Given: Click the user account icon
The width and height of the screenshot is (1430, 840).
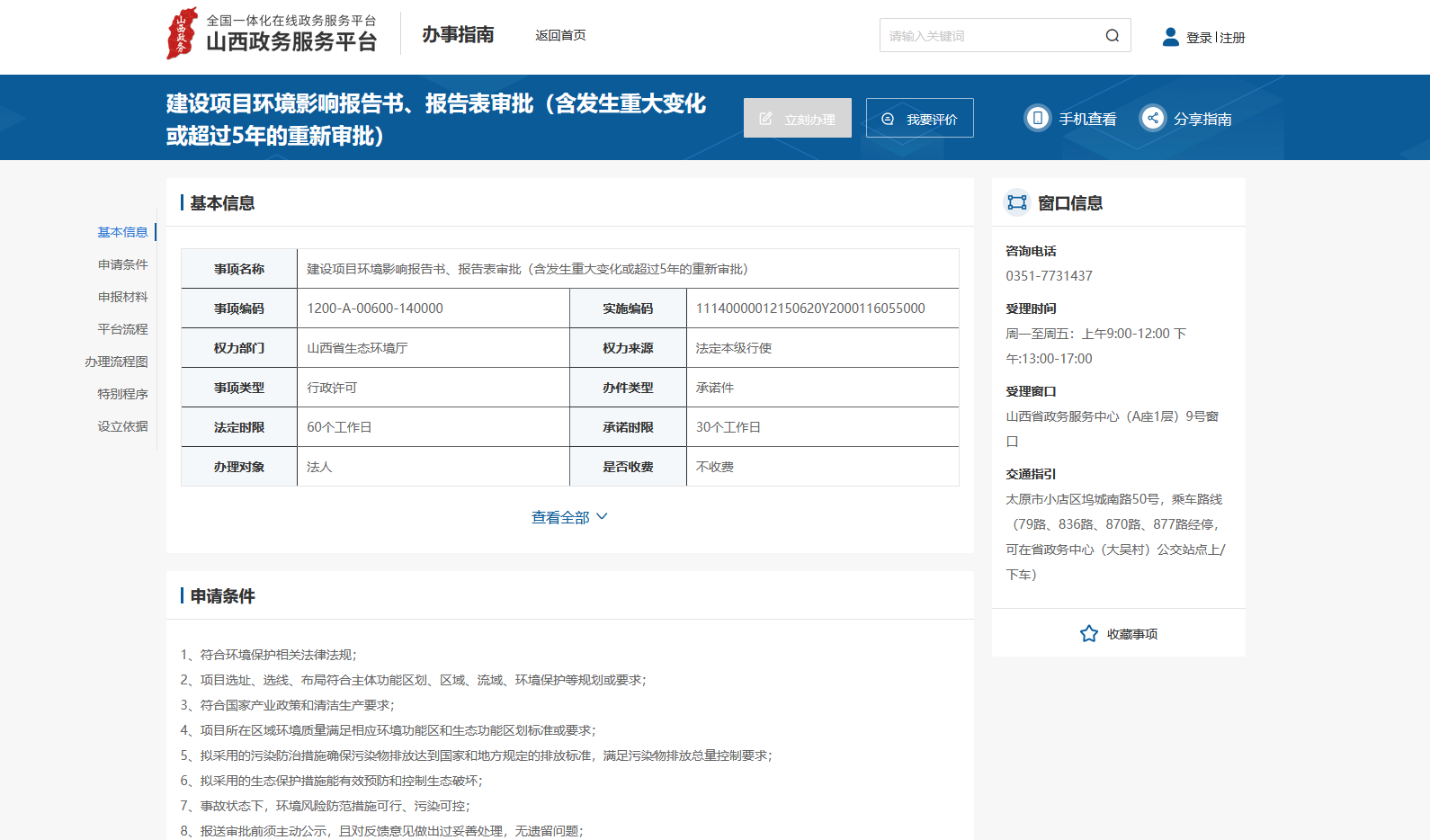Looking at the screenshot, I should tap(1170, 37).
